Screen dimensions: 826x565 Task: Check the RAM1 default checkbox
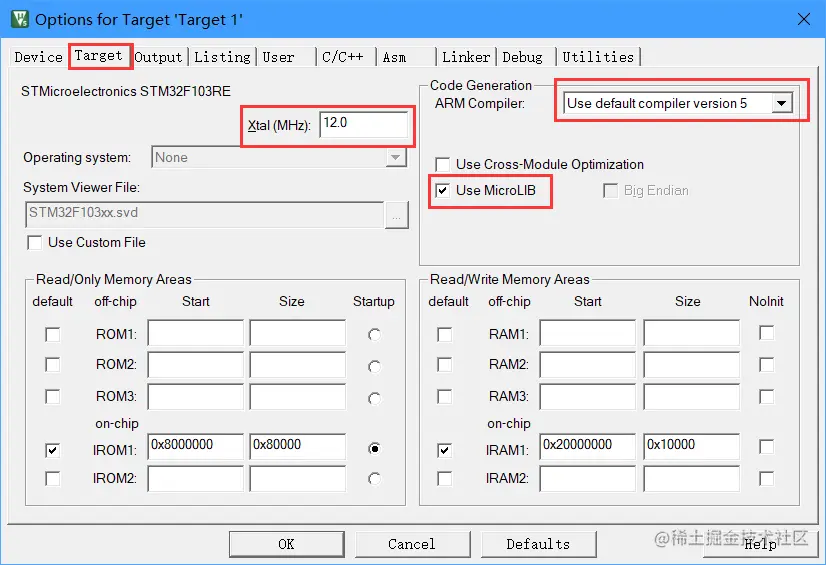point(445,334)
